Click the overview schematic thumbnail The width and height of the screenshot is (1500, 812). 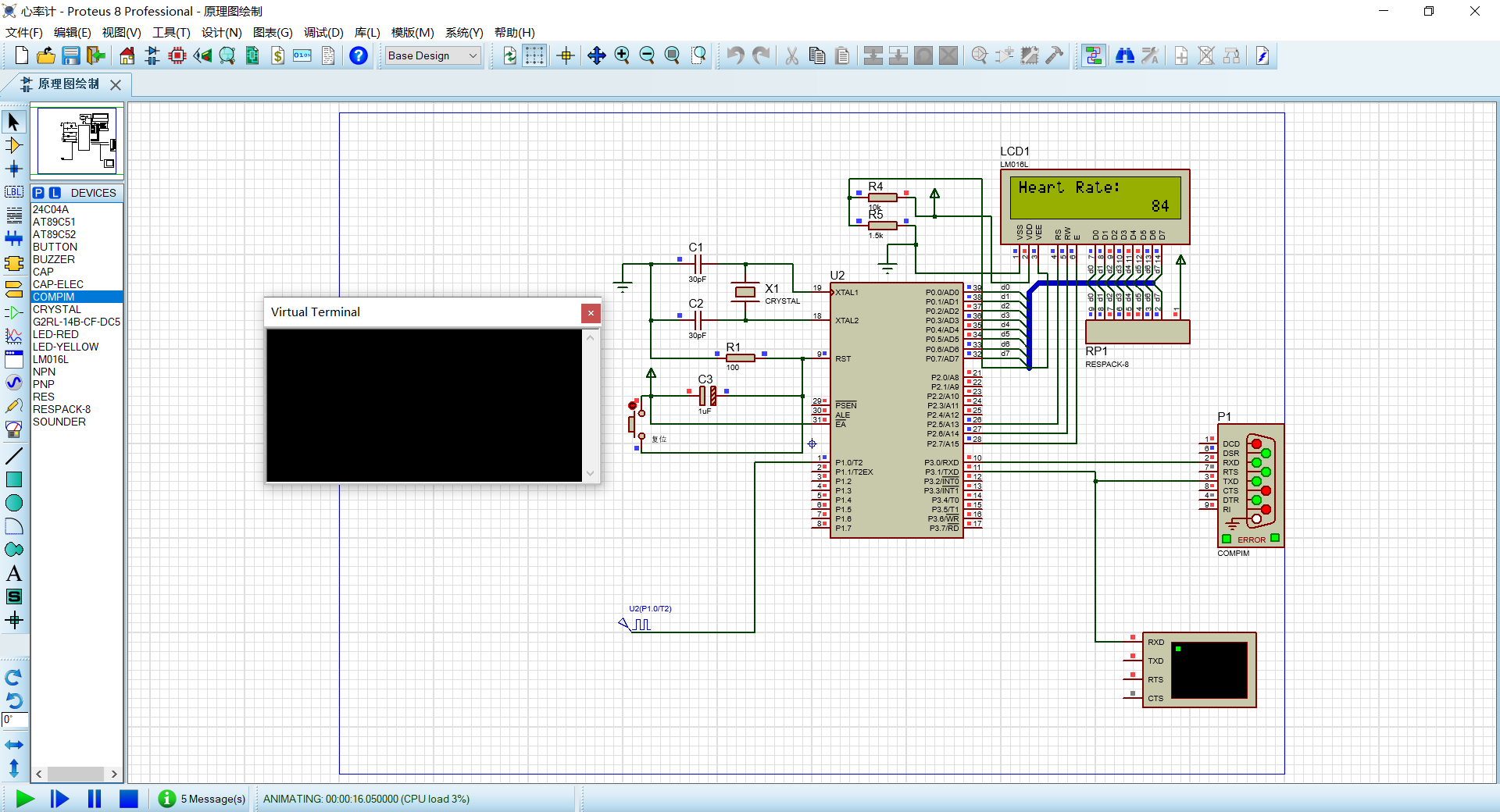point(77,141)
